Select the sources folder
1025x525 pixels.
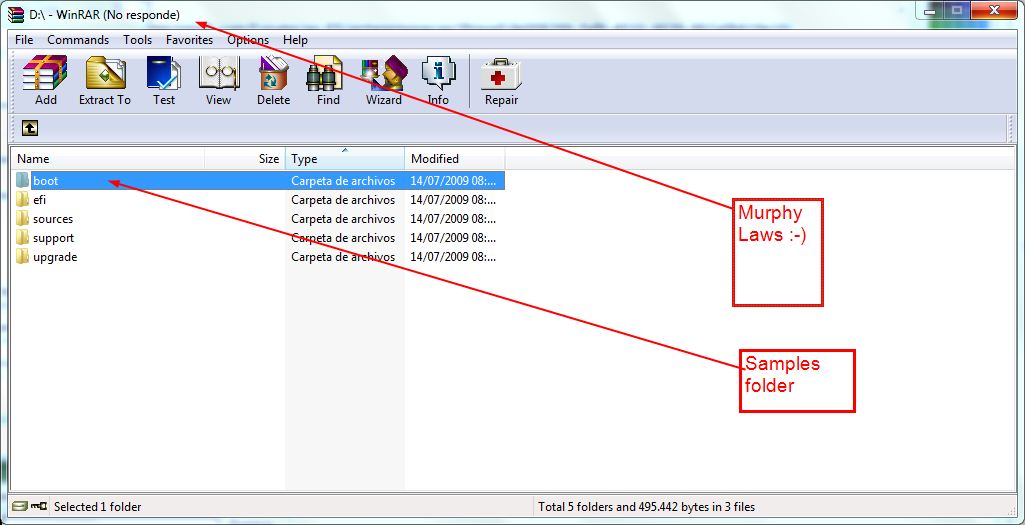tap(52, 219)
